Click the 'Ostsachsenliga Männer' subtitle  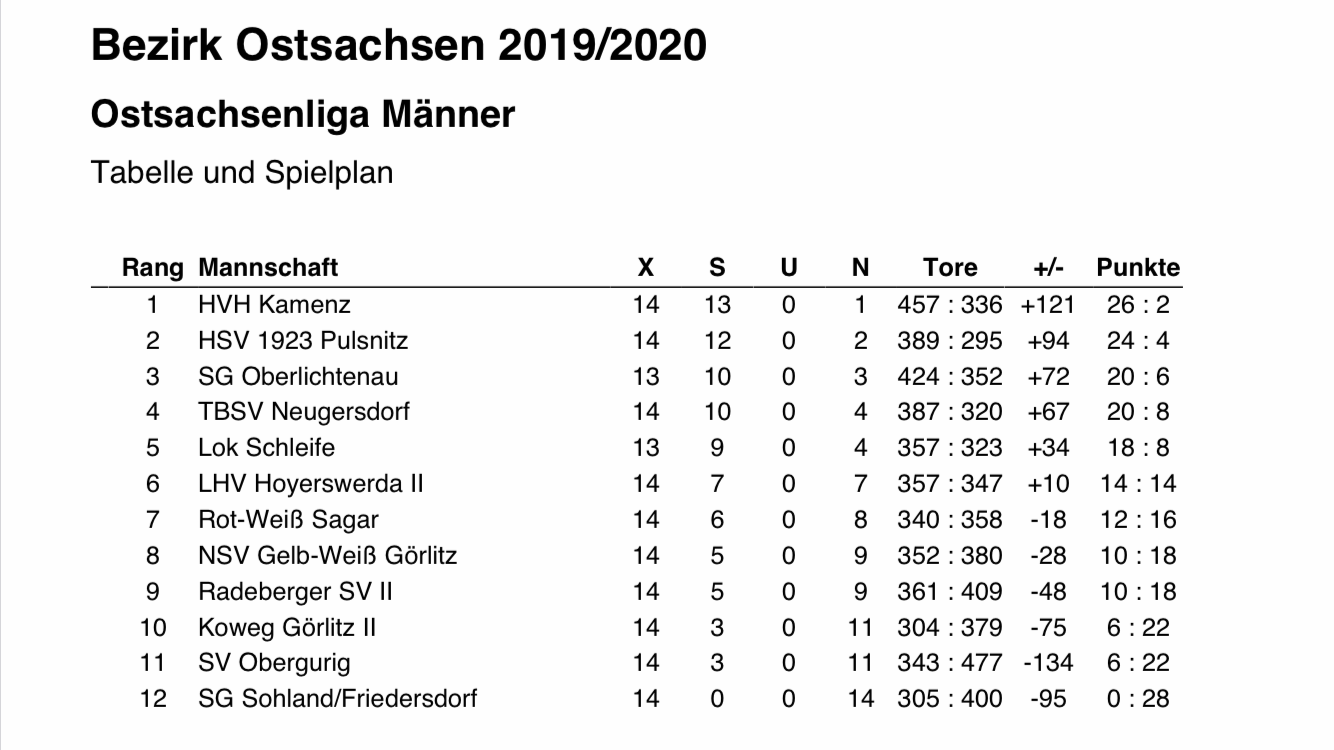[x=302, y=115]
